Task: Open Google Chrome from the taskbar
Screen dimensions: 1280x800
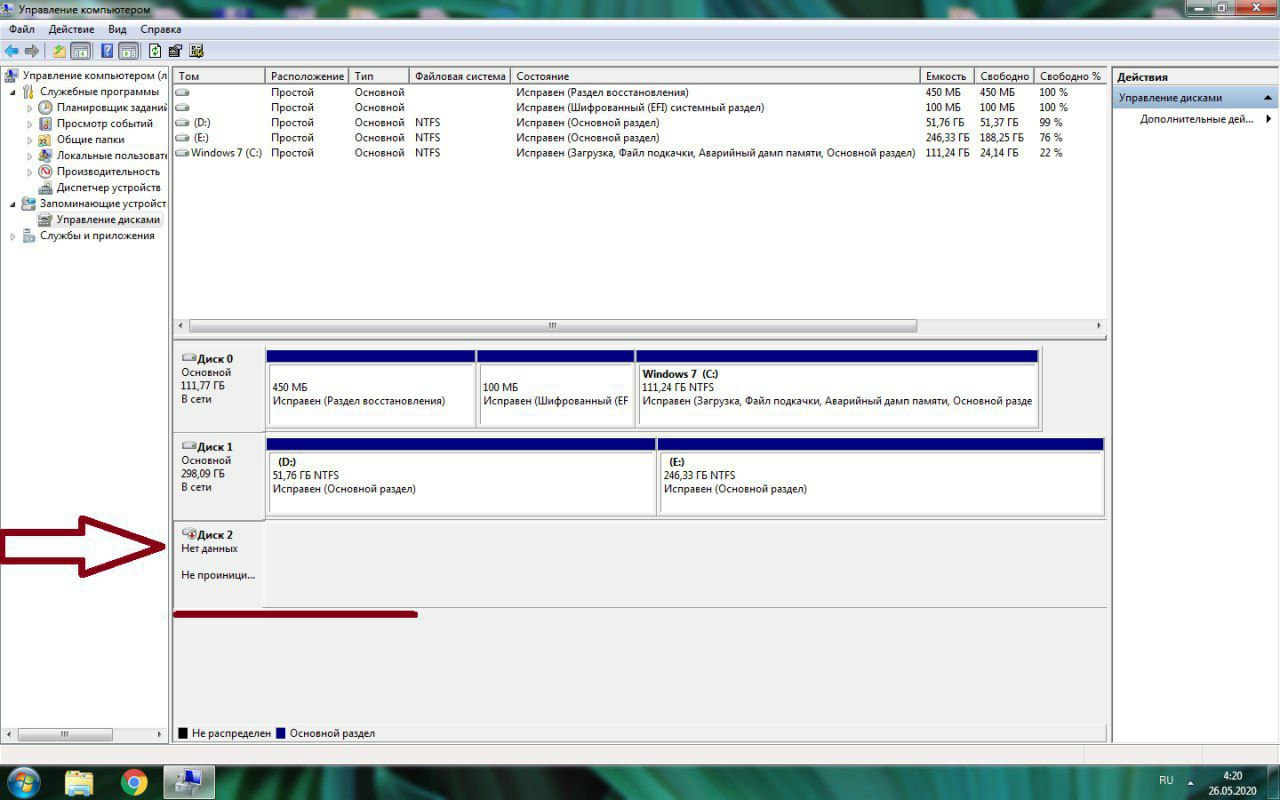Action: [134, 781]
